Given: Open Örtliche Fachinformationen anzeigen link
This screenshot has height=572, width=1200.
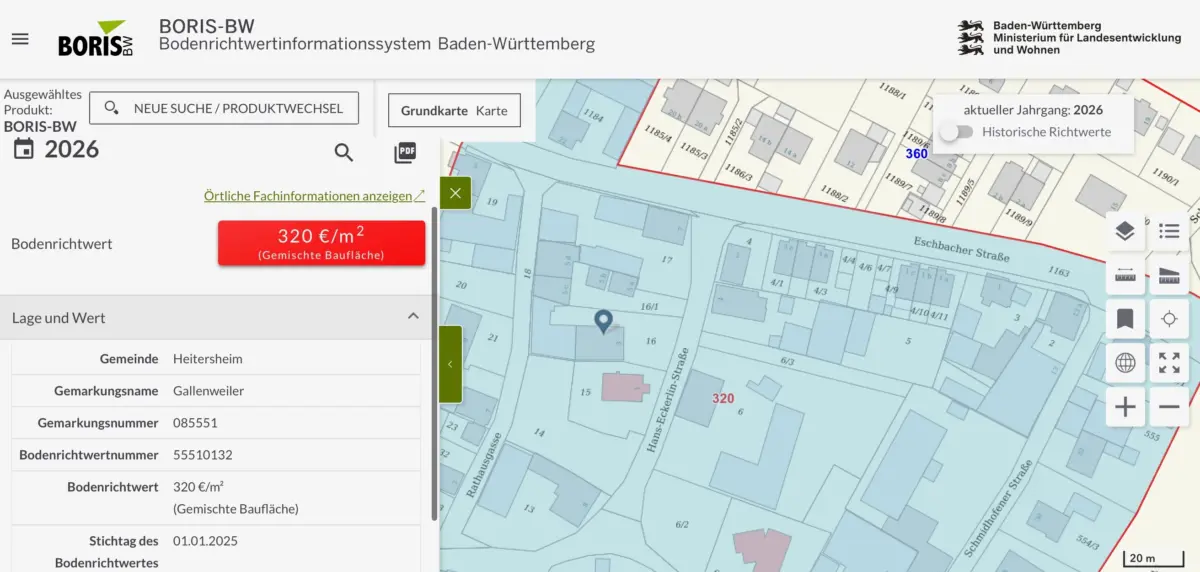Looking at the screenshot, I should 314,196.
